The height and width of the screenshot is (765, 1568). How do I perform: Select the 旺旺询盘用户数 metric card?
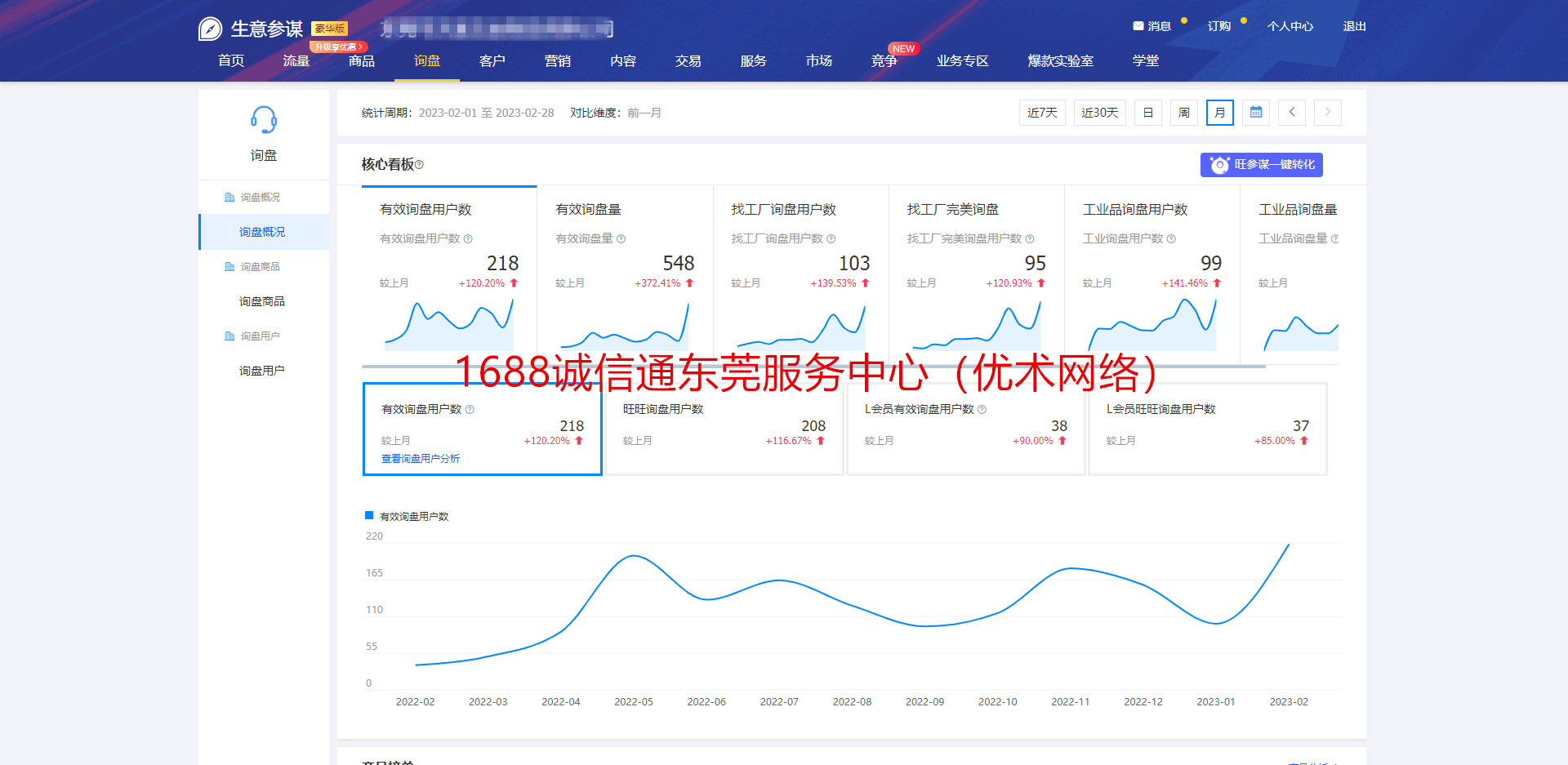[x=724, y=429]
